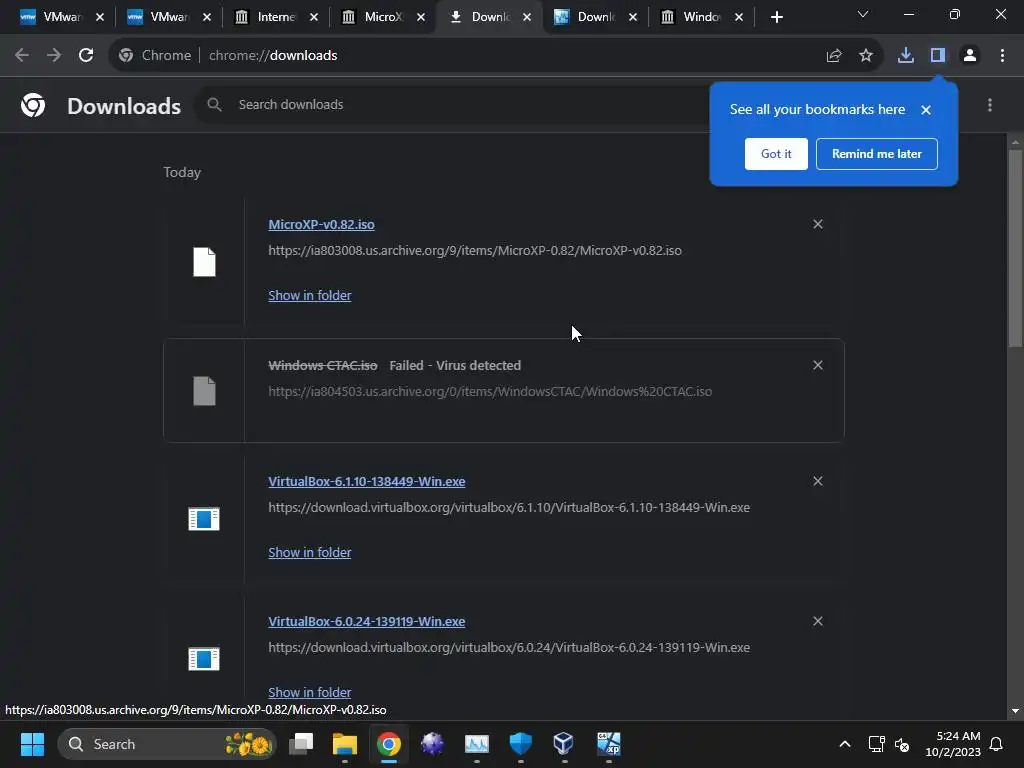Click the MicroXP-v0.82.iso file icon
This screenshot has height=768, width=1024.
[204, 262]
